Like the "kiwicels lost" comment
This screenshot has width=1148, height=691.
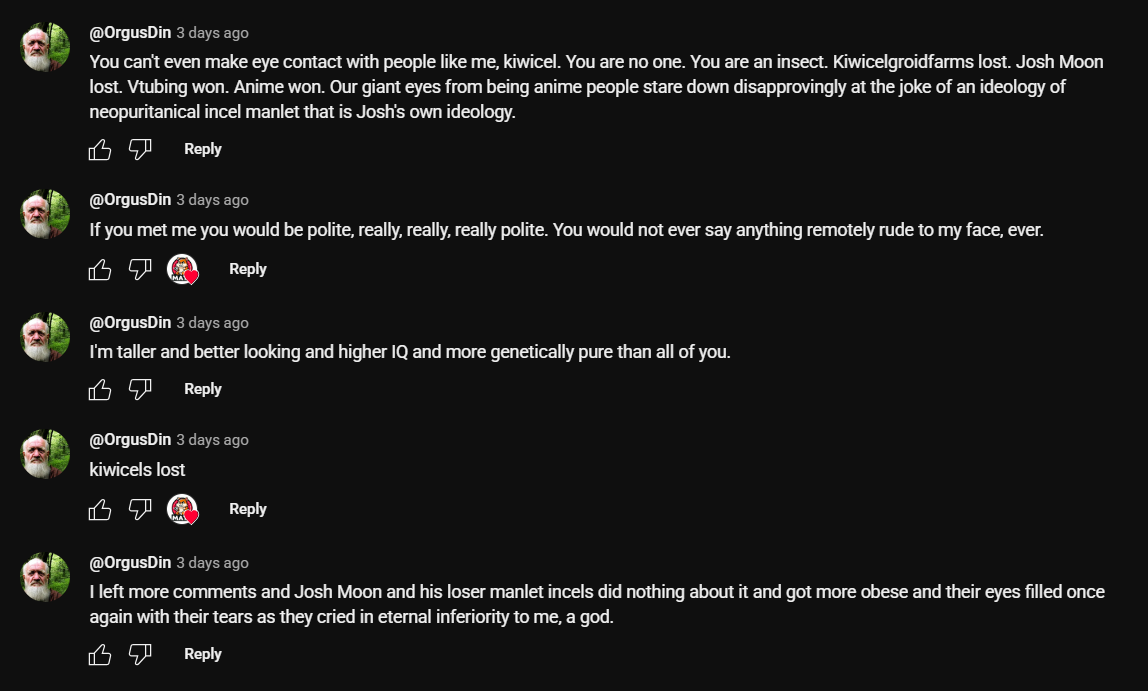(x=100, y=509)
